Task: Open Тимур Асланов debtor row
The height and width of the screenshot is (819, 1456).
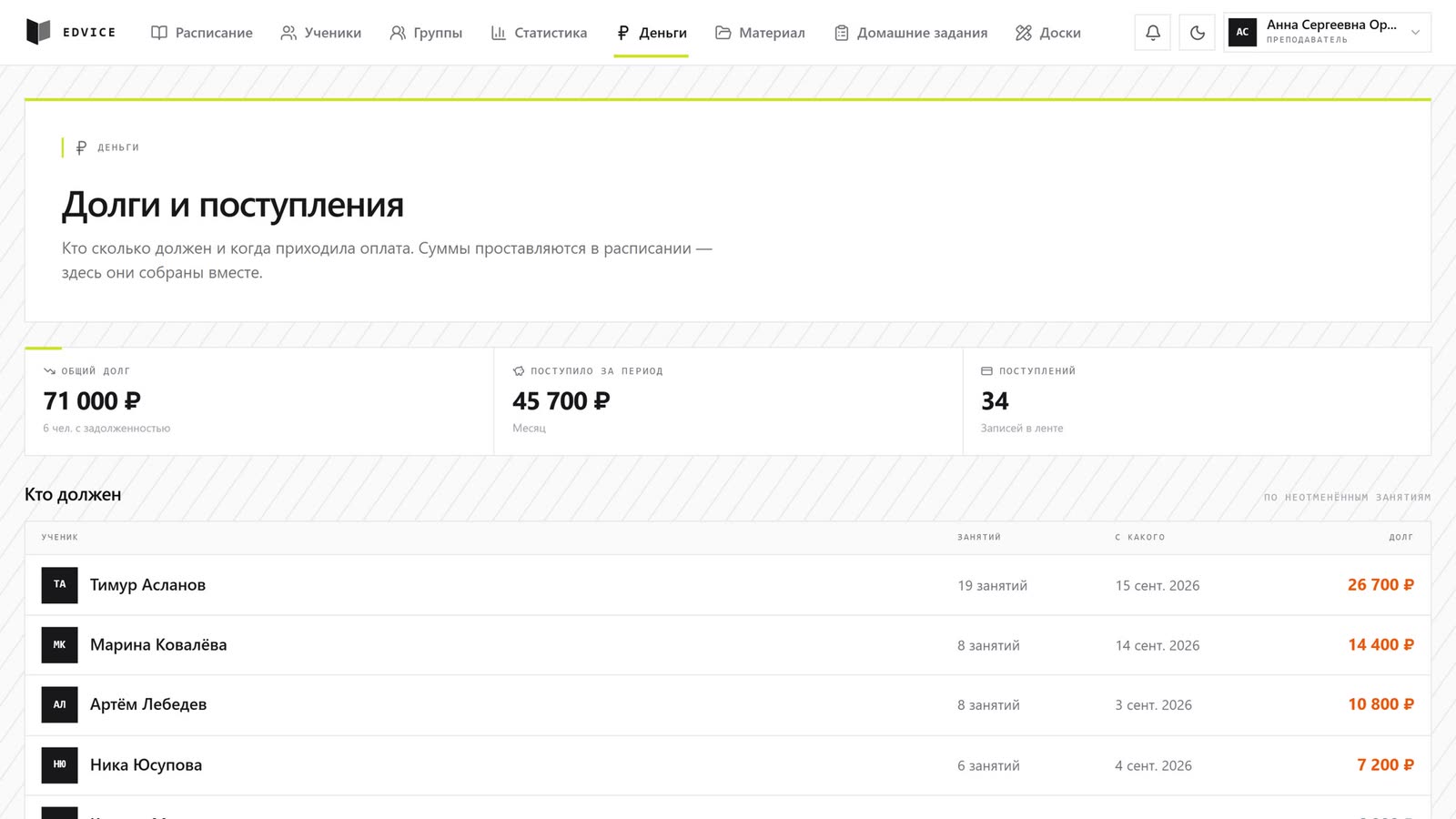Action: (728, 585)
